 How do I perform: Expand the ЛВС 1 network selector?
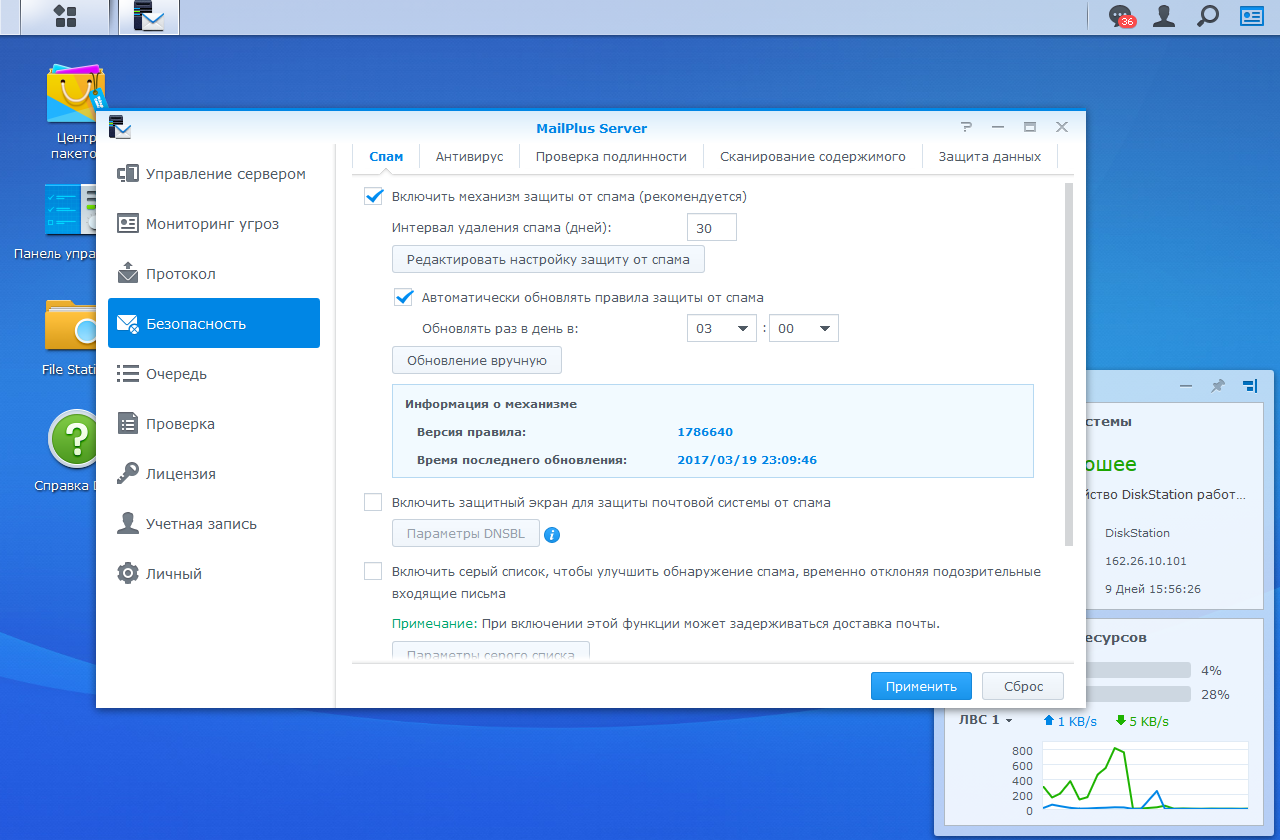pos(986,720)
